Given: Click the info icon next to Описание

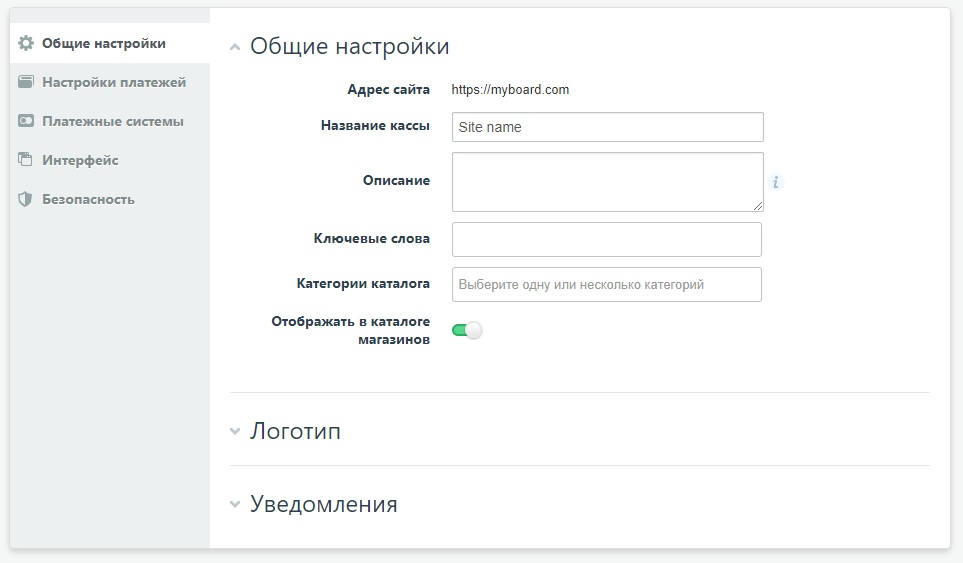Looking at the screenshot, I should pos(776,182).
